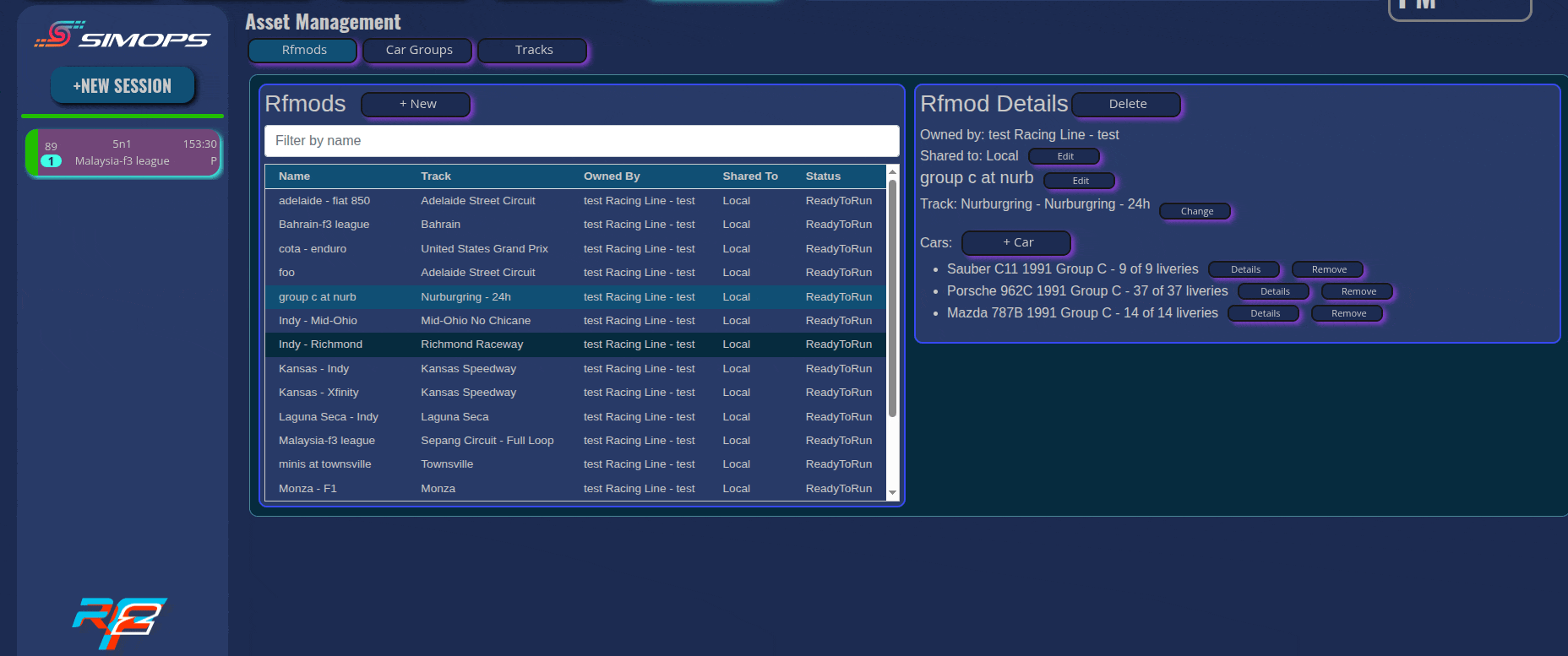1568x656 pixels.
Task: Focus the Filter by name field
Action: [582, 141]
